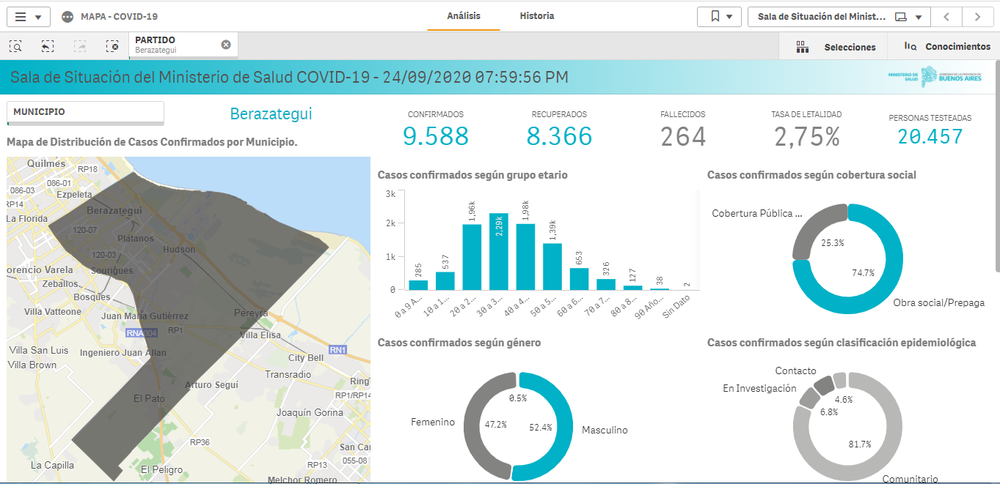The height and width of the screenshot is (484, 1000).
Task: Switch to the Historia tab
Action: click(537, 16)
